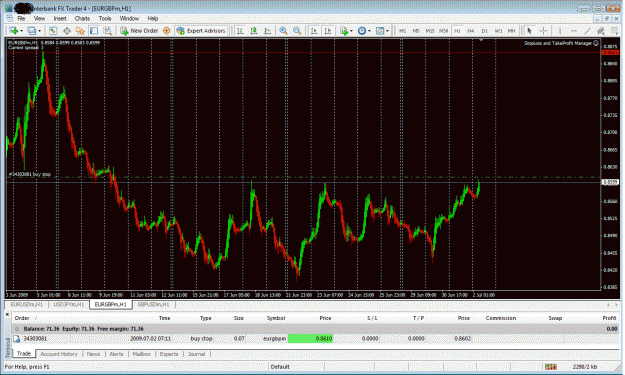Open the Alerts terminal tab
The width and height of the screenshot is (625, 375).
click(116, 354)
